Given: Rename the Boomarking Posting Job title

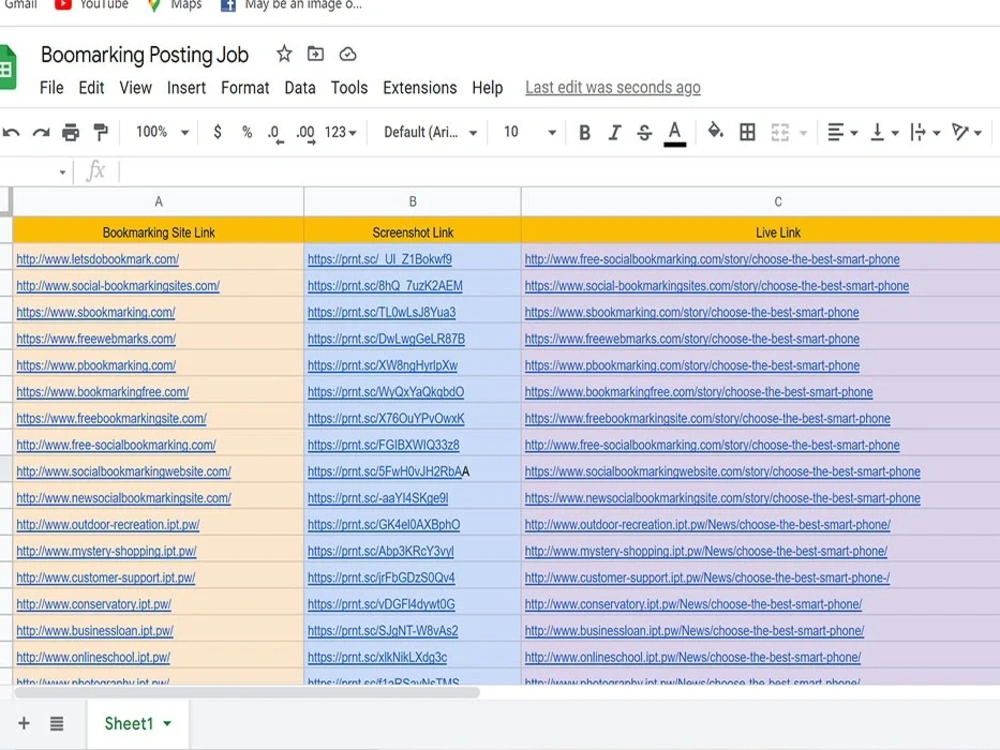Looking at the screenshot, I should point(145,55).
